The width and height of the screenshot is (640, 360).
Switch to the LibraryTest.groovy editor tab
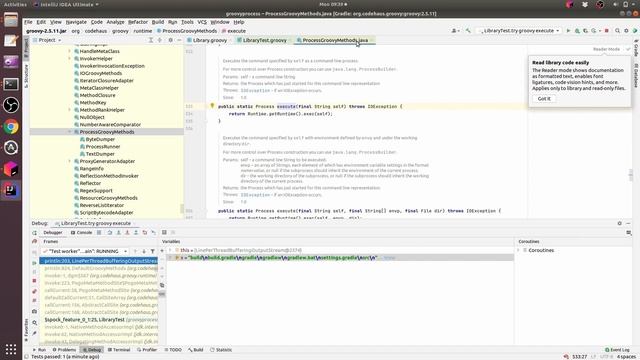pyautogui.click(x=262, y=40)
